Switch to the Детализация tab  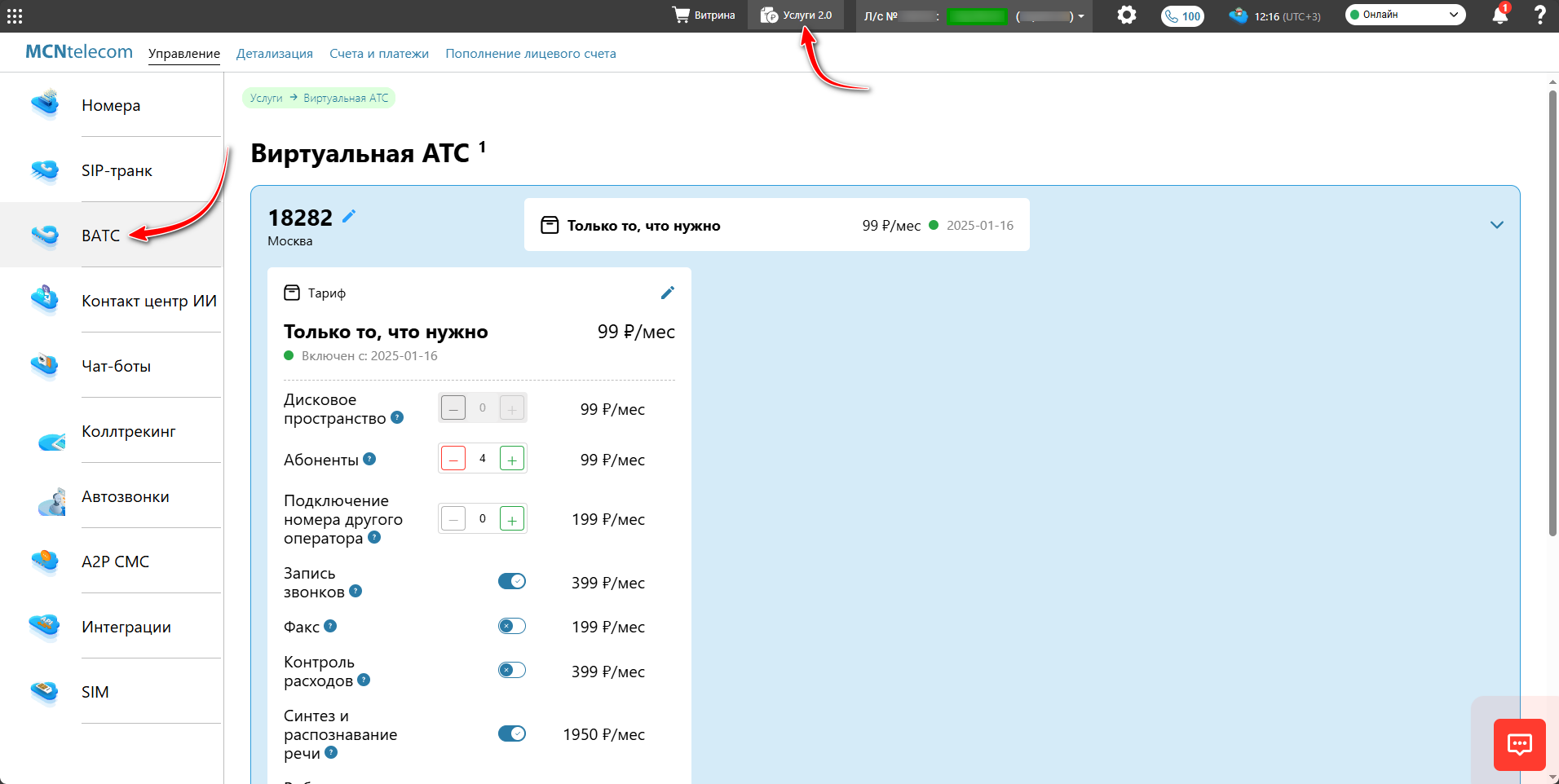(274, 54)
